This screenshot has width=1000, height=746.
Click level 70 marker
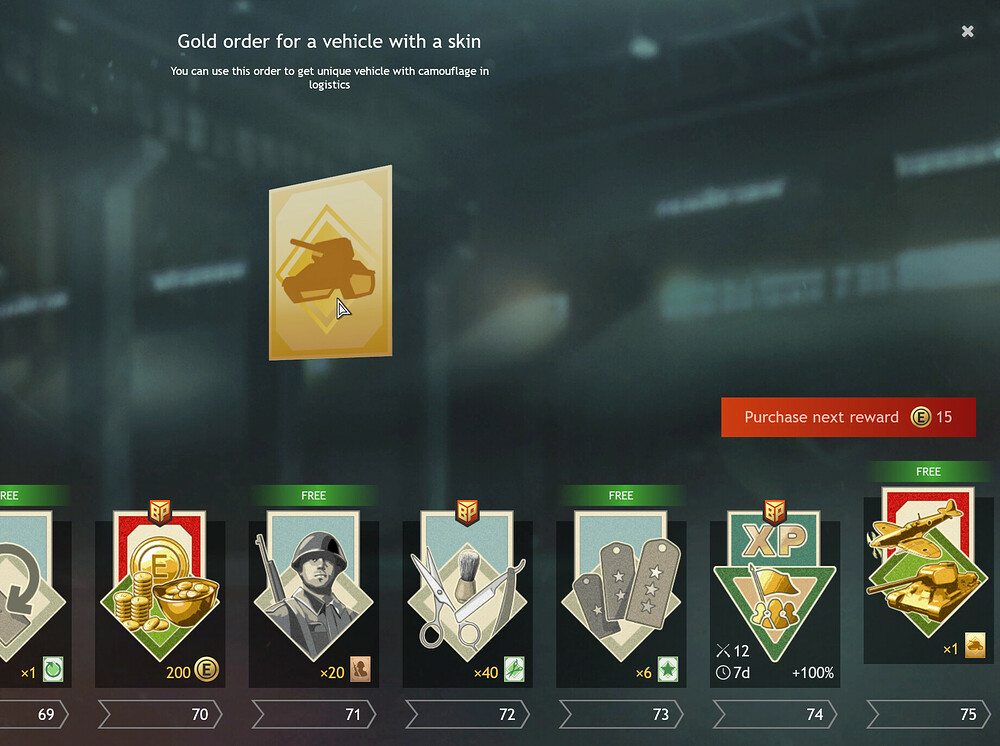[160, 714]
